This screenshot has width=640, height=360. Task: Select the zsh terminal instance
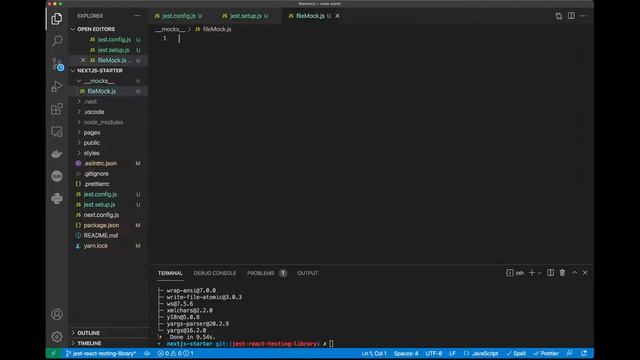click(x=515, y=273)
